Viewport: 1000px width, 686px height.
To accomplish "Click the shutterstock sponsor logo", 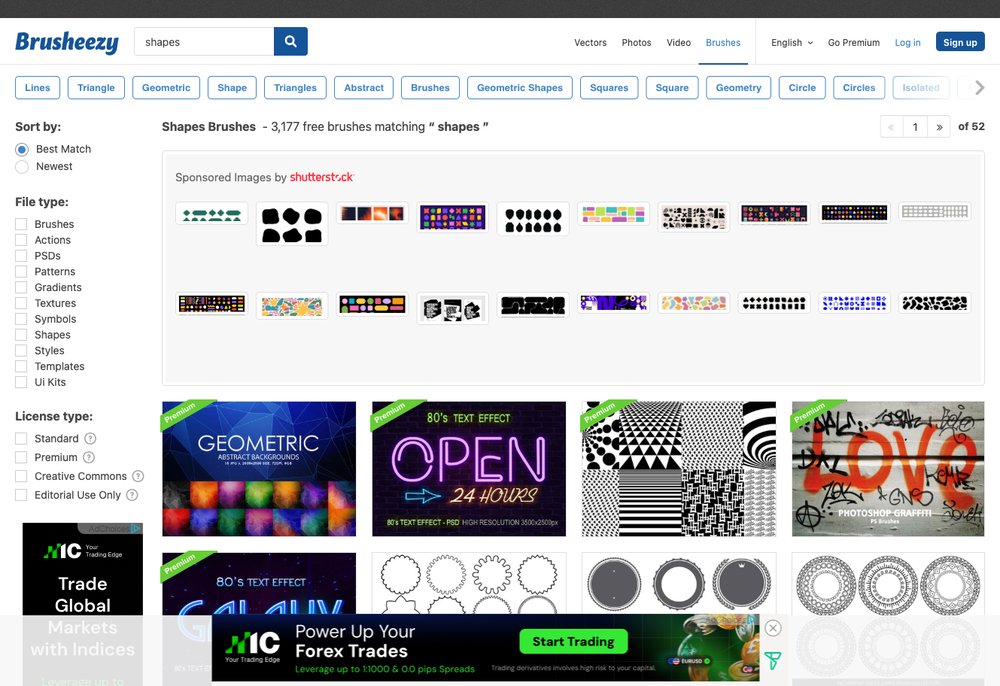I will 321,177.
